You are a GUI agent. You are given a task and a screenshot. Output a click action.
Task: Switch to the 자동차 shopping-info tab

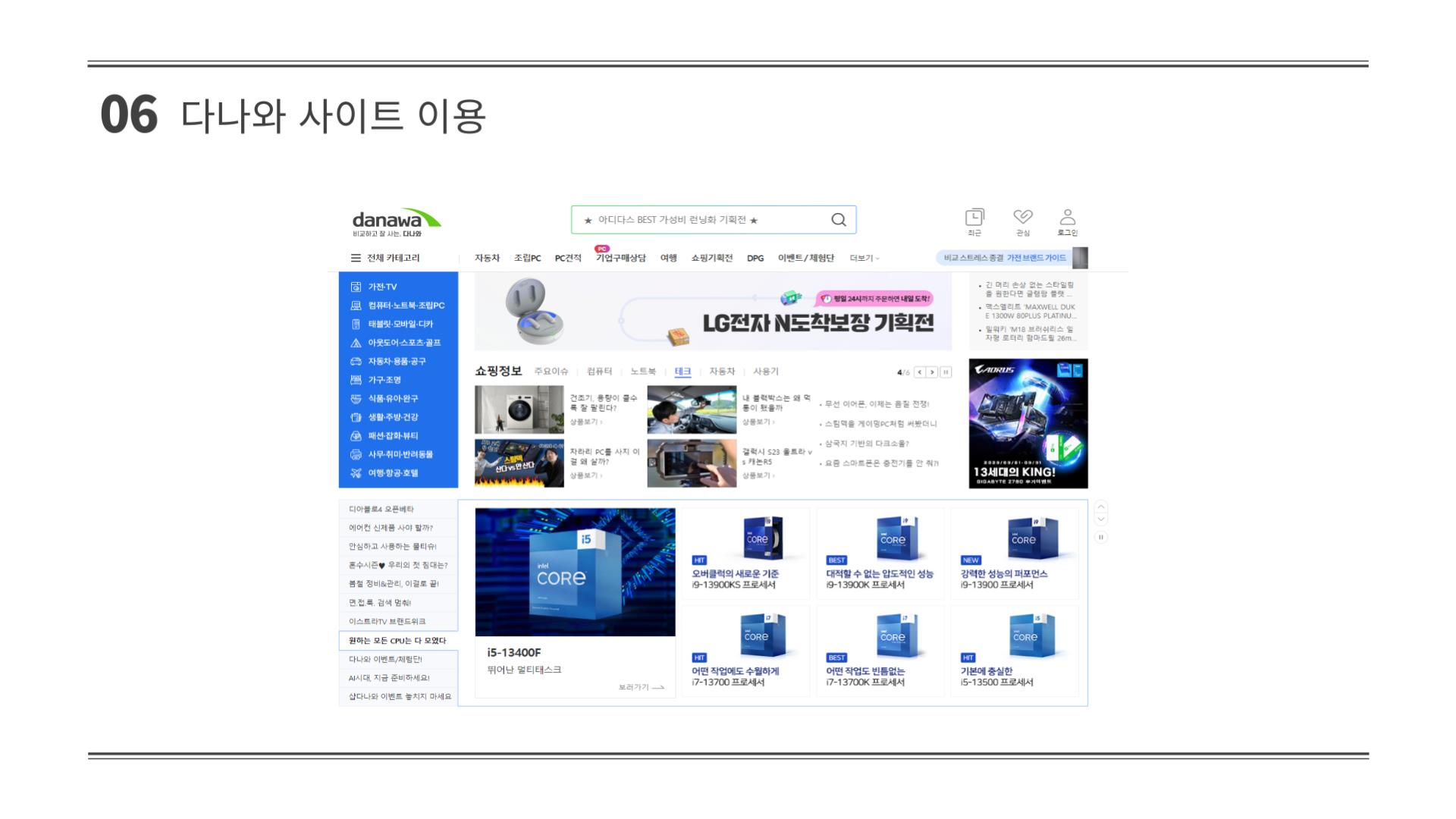[722, 372]
